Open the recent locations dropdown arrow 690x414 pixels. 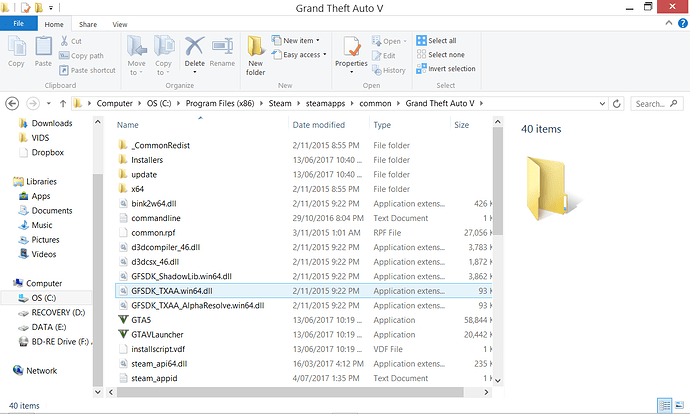click(49, 103)
